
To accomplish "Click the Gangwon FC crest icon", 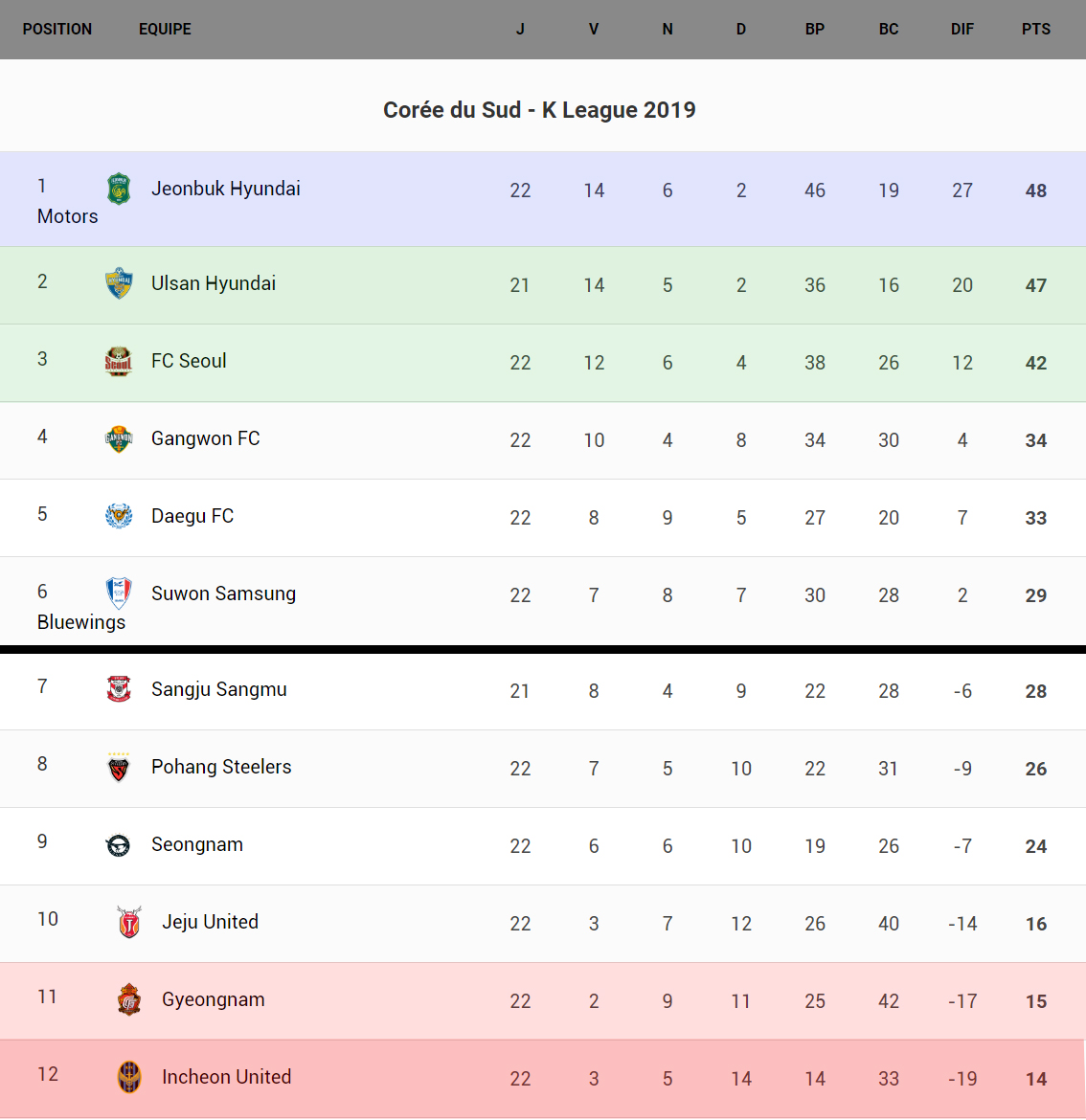I will 119,438.
